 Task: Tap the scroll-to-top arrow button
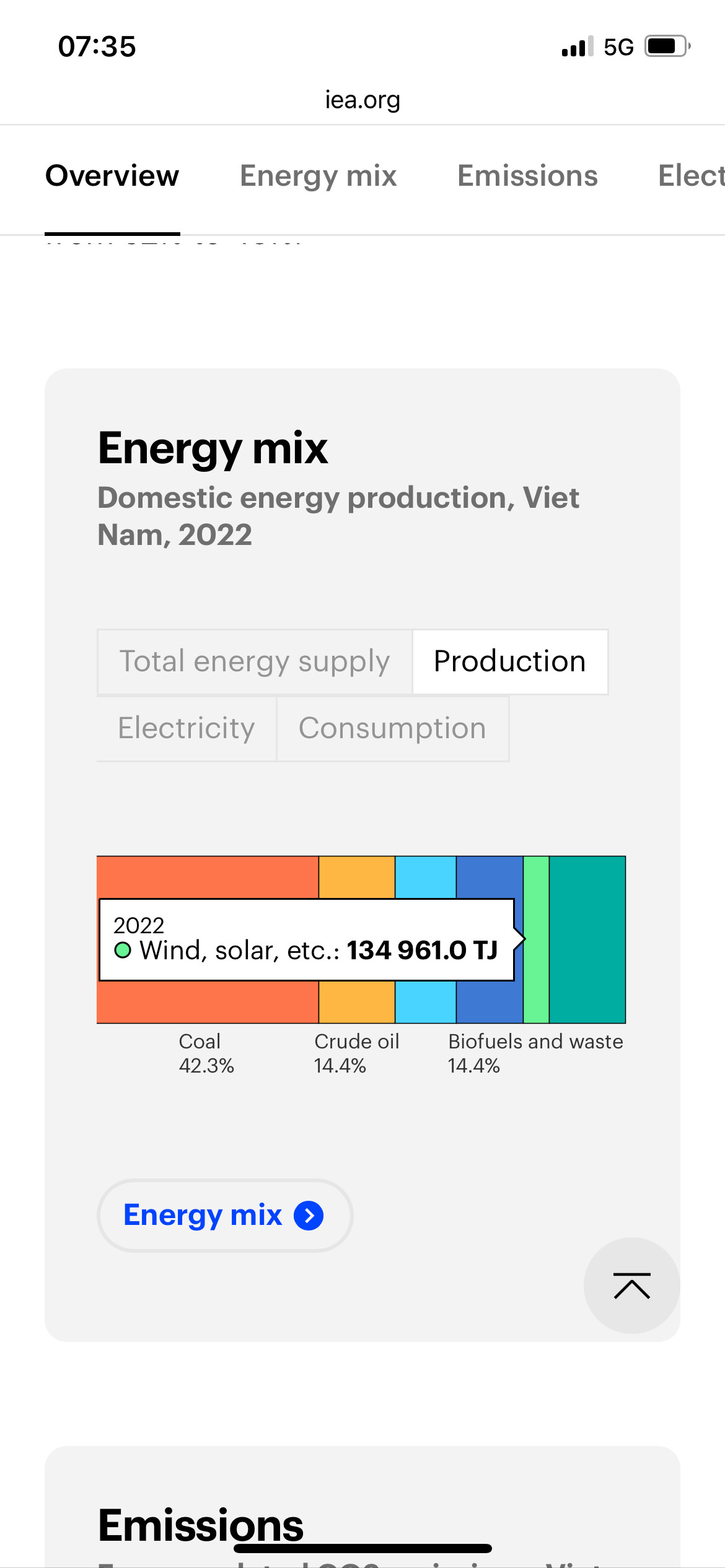631,1286
